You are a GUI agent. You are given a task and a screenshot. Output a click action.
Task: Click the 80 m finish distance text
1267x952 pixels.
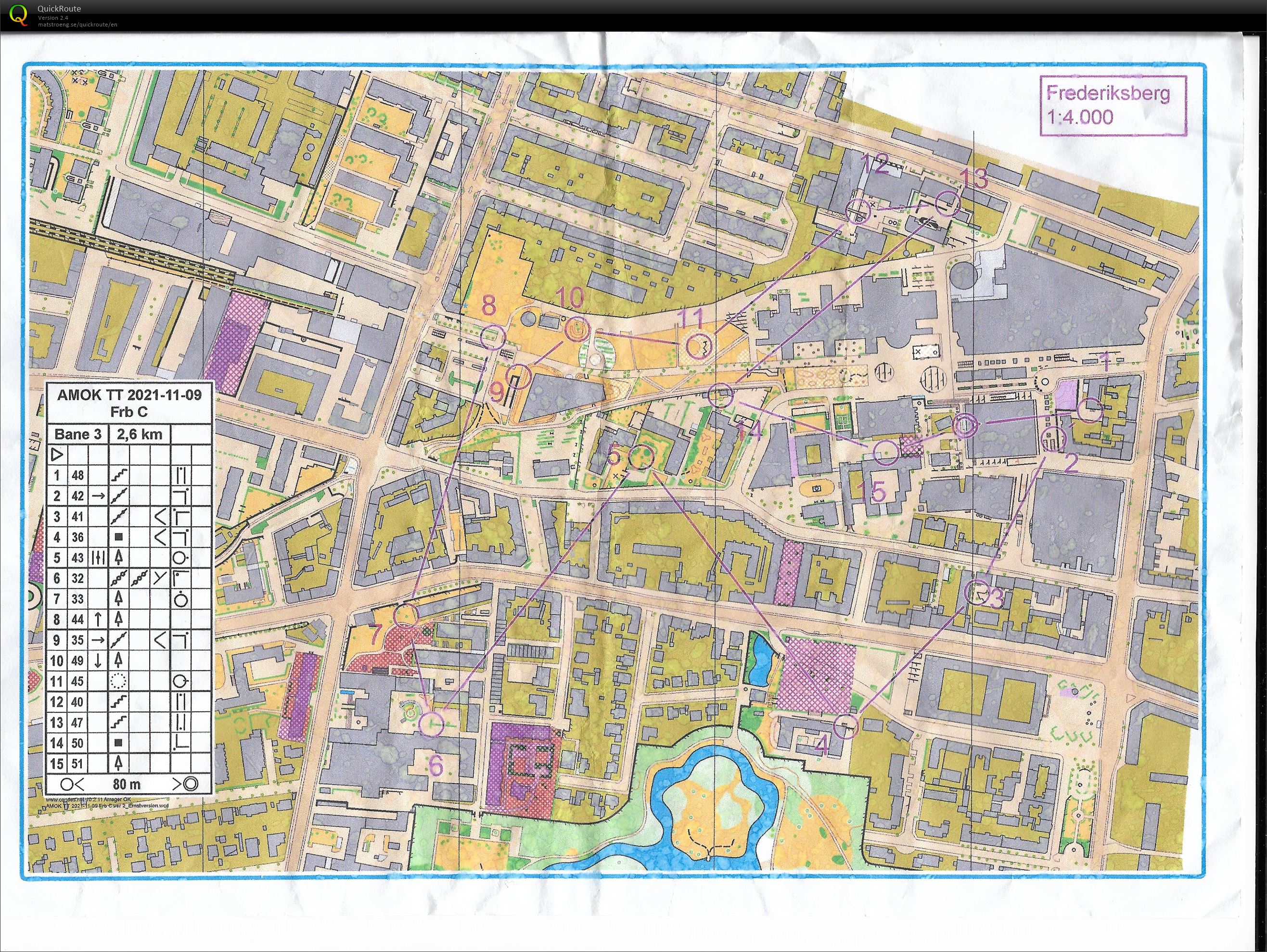point(127,784)
